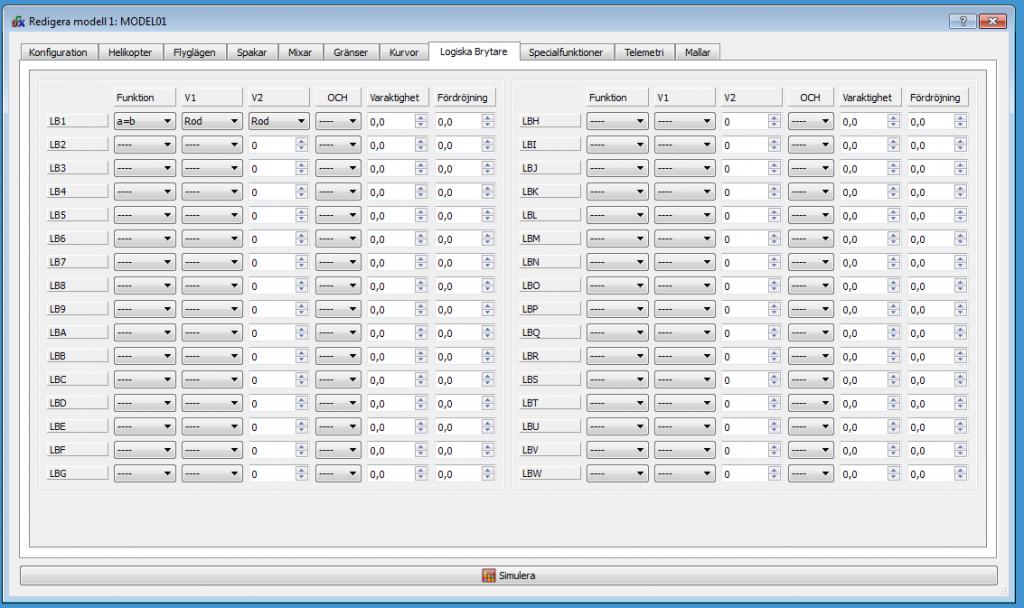1024x608 pixels.
Task: Click the Simulera button
Action: coord(509,575)
